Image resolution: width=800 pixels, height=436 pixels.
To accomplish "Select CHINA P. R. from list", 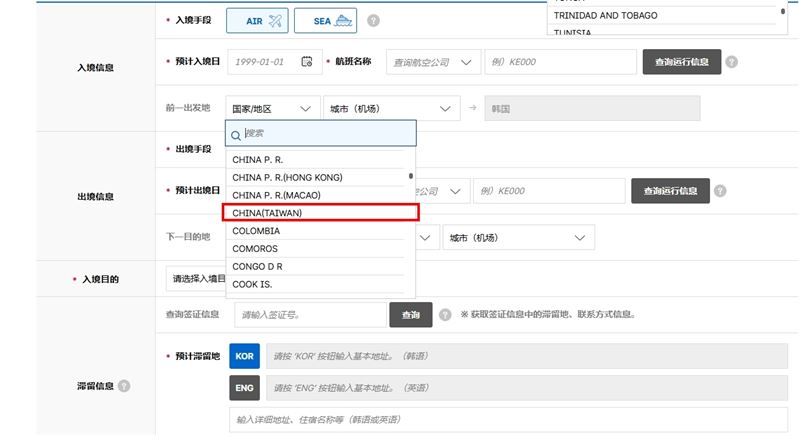I will [316, 160].
